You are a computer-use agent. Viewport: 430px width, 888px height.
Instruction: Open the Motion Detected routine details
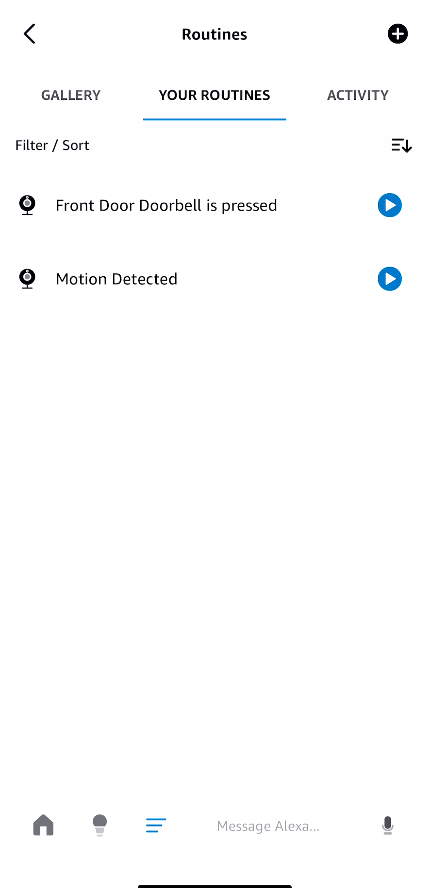click(116, 279)
